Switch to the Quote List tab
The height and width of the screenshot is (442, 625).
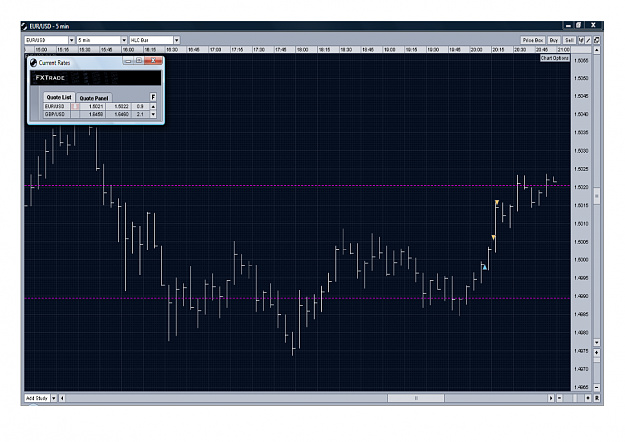(59, 97)
